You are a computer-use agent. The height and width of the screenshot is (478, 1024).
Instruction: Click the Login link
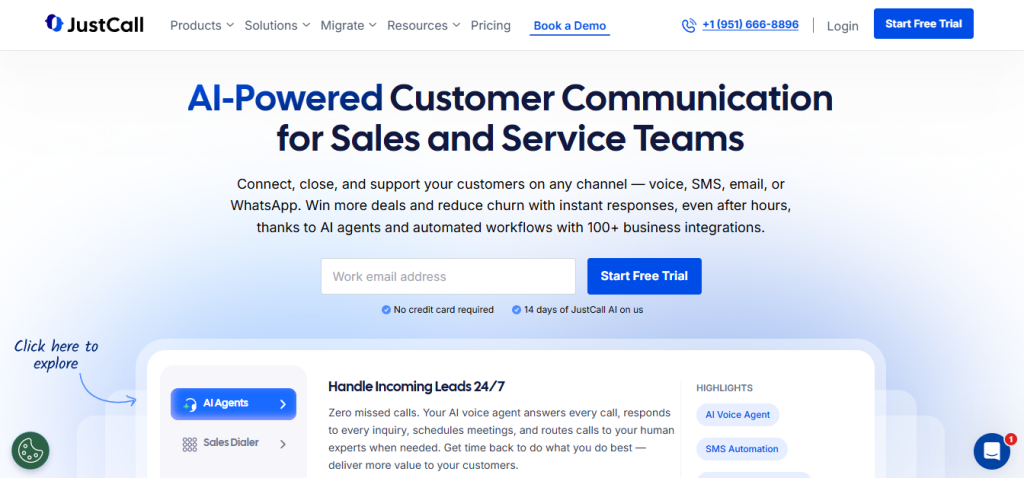[842, 26]
